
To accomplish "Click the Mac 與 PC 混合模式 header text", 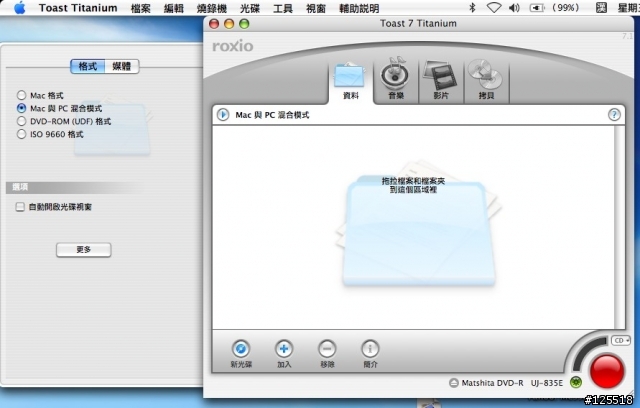I will [272, 115].
